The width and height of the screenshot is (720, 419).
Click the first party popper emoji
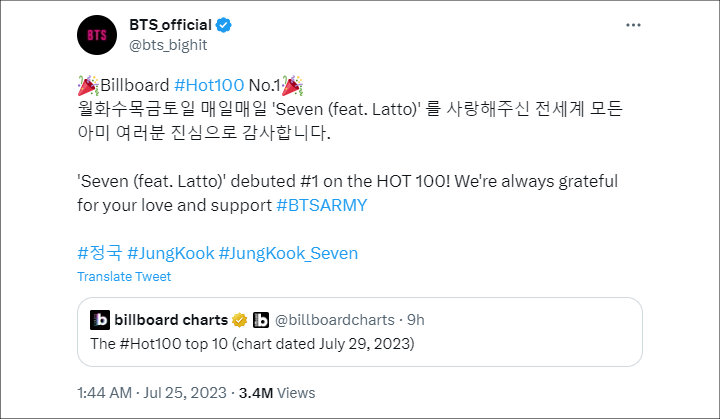pyautogui.click(x=88, y=85)
